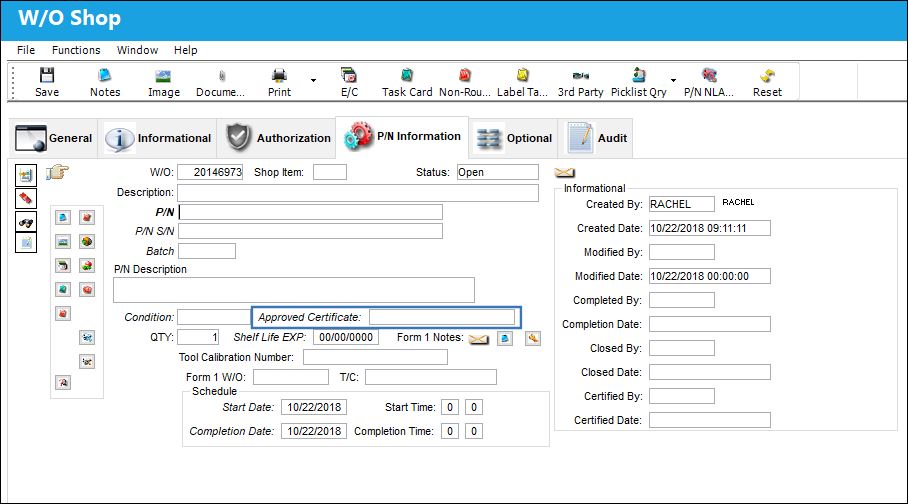The height and width of the screenshot is (504, 908).
Task: Click the Created By field
Action: [x=682, y=204]
